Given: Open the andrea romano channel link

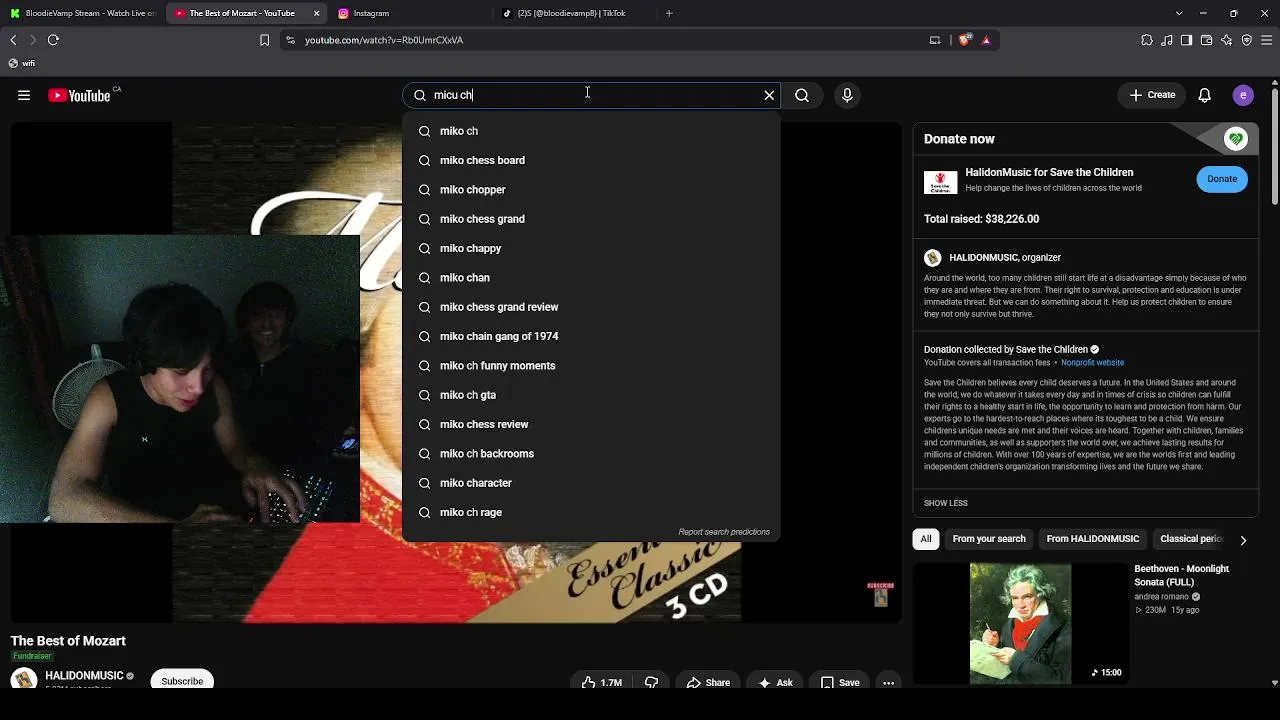Looking at the screenshot, I should pyautogui.click(x=1161, y=597).
